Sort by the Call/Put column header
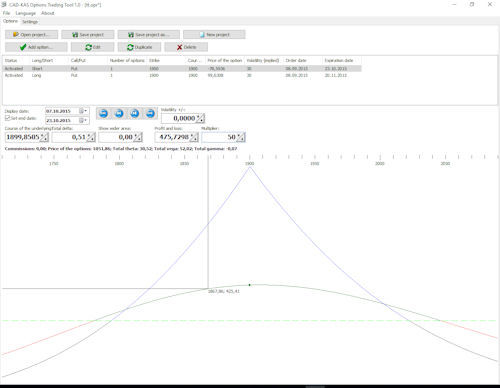This screenshot has width=500, height=388. pos(88,60)
